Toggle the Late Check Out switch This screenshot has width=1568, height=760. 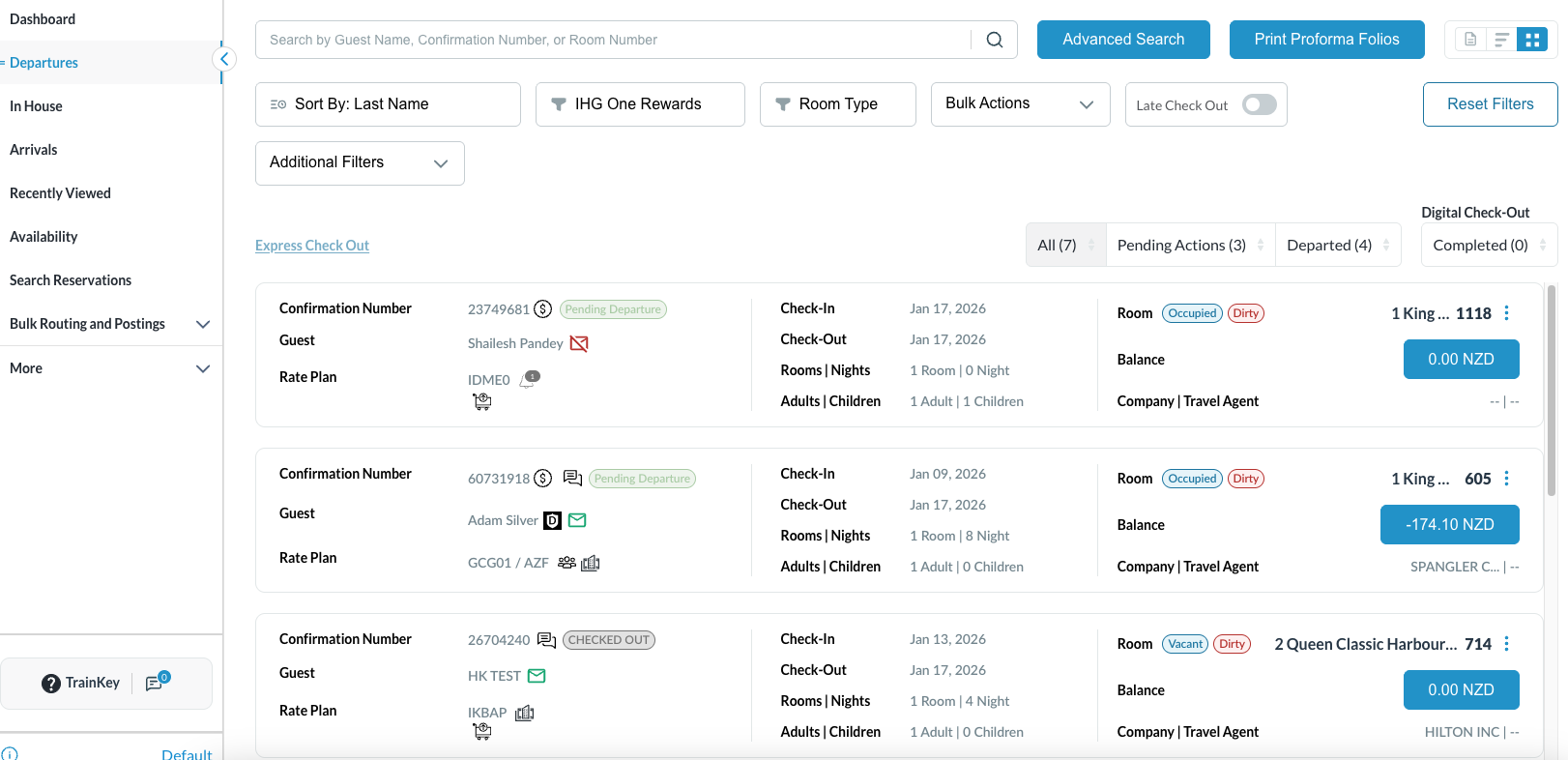tap(1259, 104)
